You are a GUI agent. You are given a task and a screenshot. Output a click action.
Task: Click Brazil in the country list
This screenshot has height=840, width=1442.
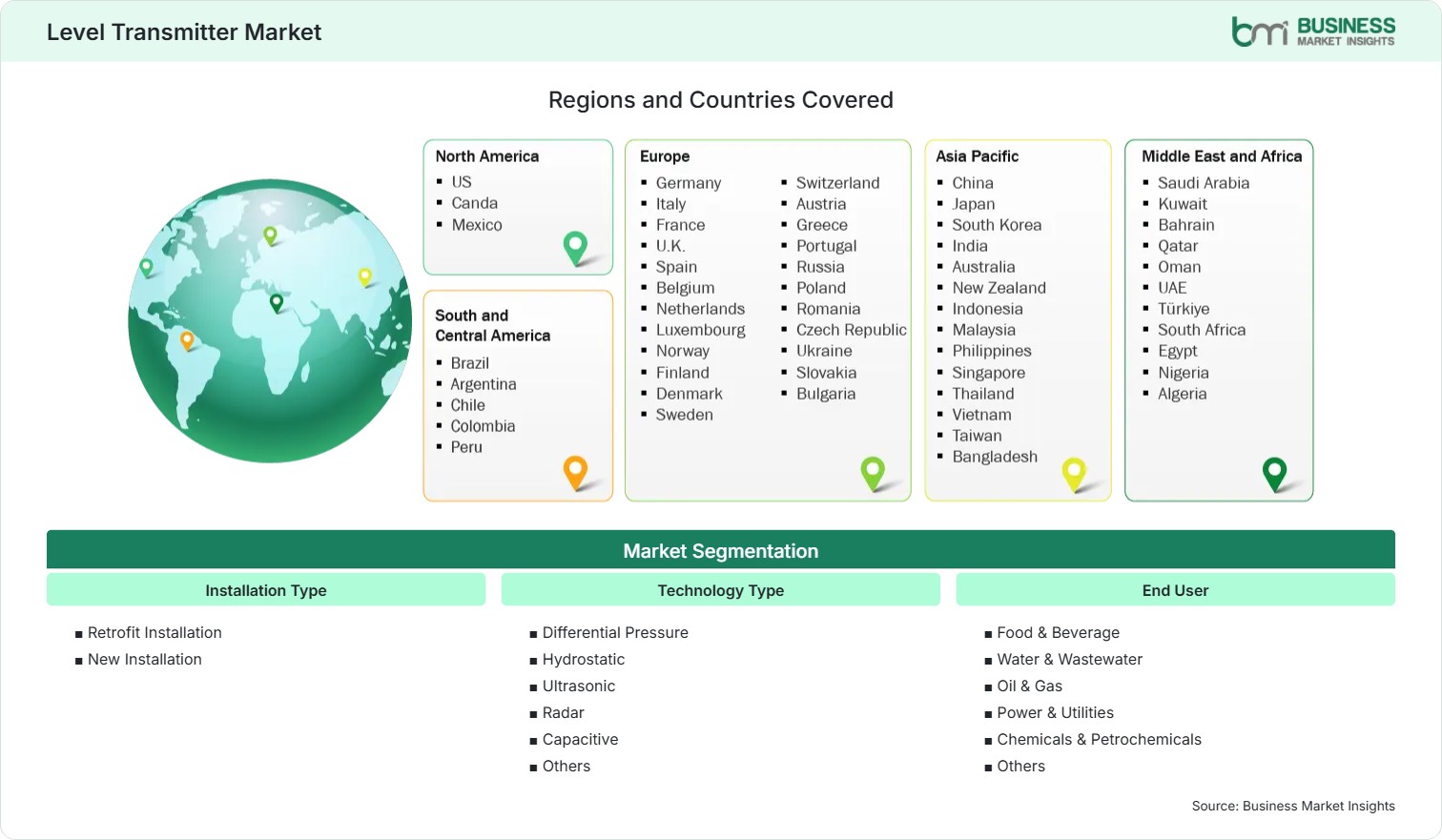point(470,363)
